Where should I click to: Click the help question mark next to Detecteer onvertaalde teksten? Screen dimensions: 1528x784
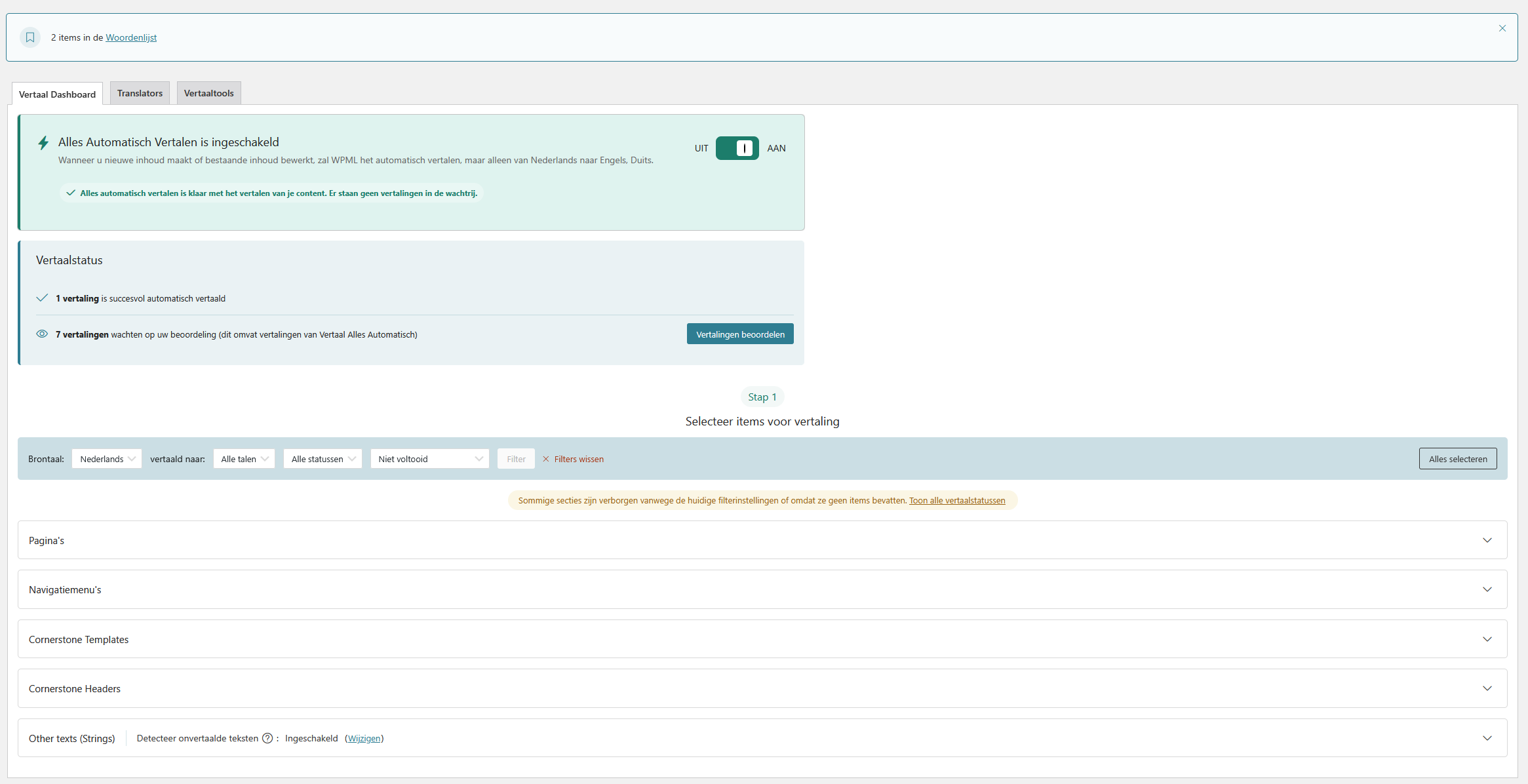click(x=267, y=738)
